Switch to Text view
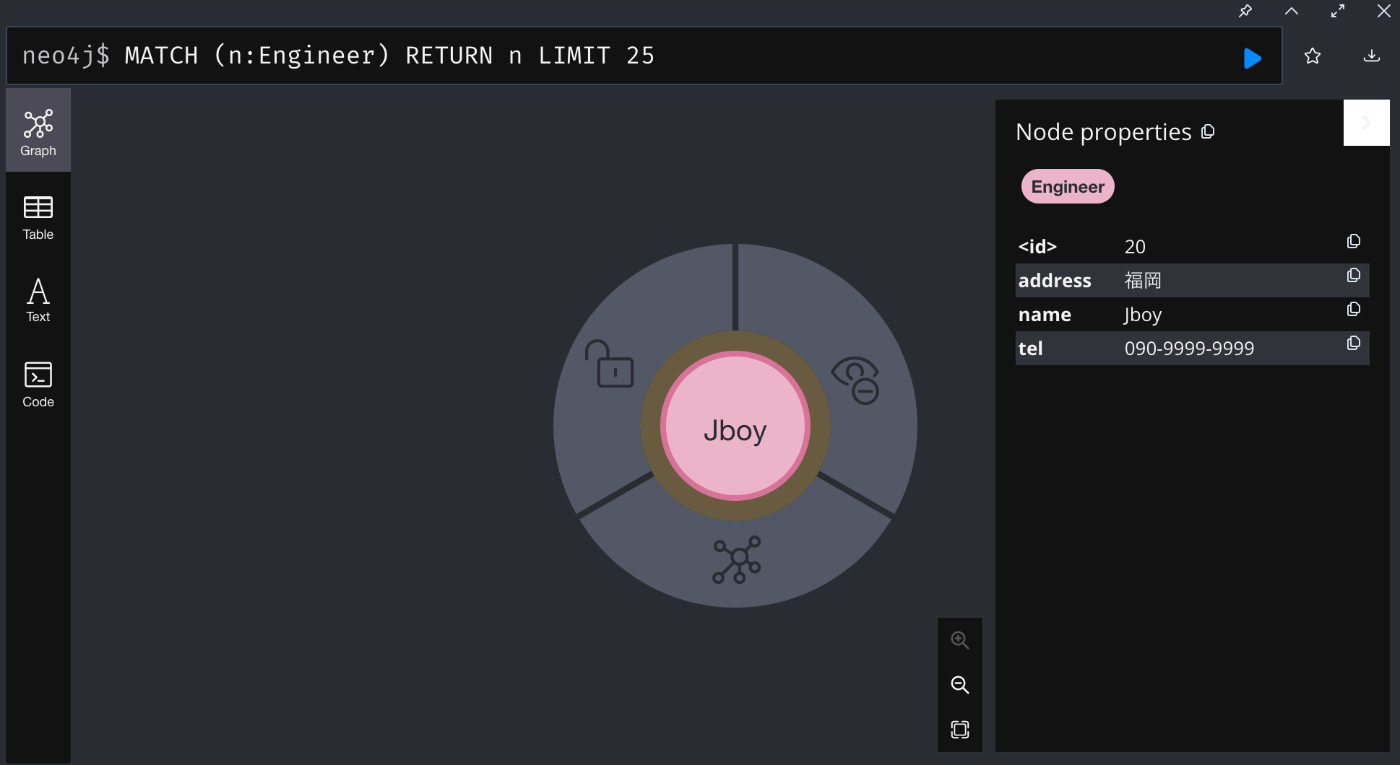Viewport: 1400px width, 765px height. (x=38, y=300)
